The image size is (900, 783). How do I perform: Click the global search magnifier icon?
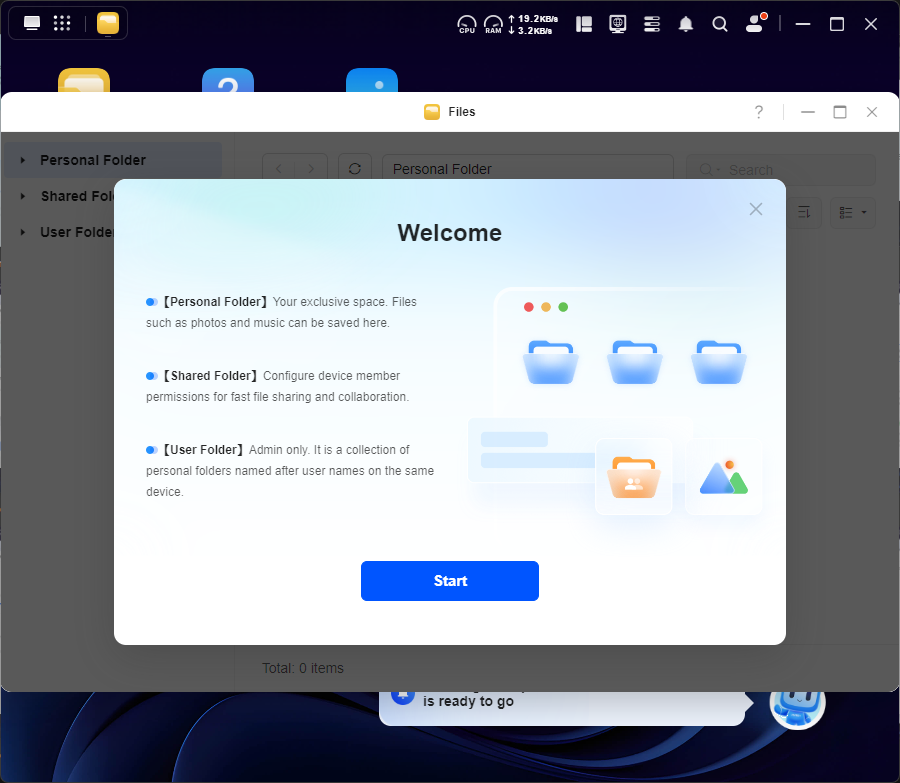pos(720,24)
